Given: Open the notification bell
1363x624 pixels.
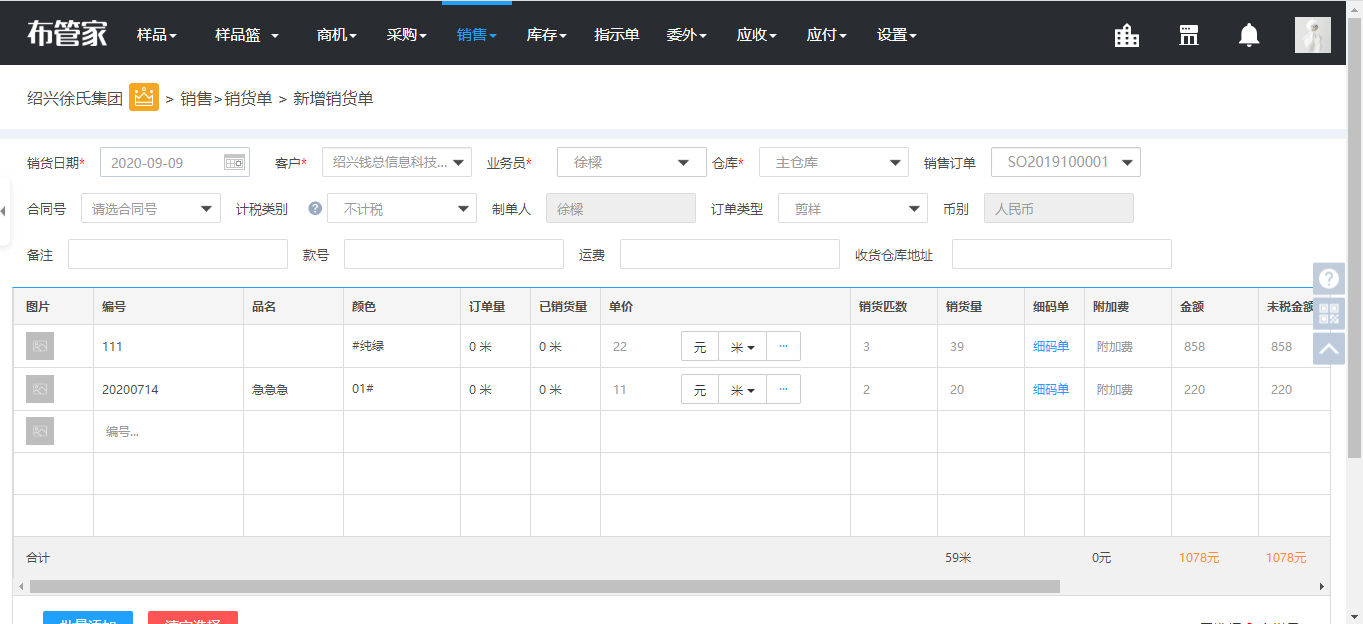Looking at the screenshot, I should (x=1249, y=35).
